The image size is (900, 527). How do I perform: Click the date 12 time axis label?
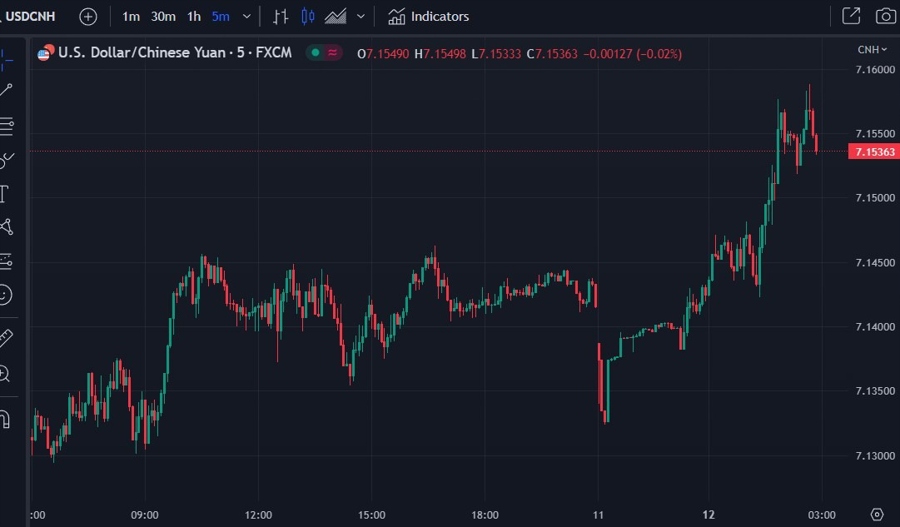[x=709, y=515]
